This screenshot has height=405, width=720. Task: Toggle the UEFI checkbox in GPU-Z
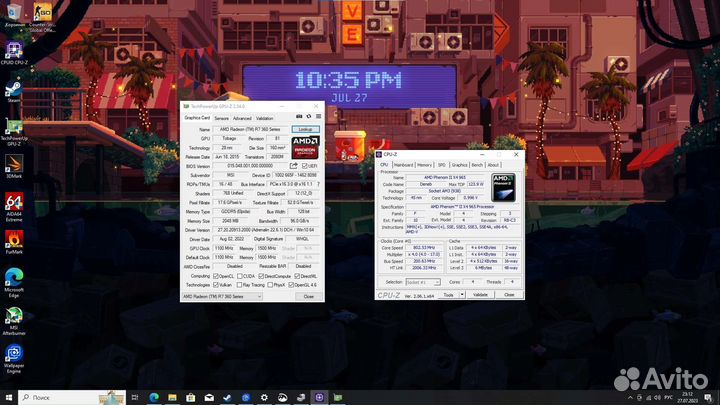coord(303,166)
